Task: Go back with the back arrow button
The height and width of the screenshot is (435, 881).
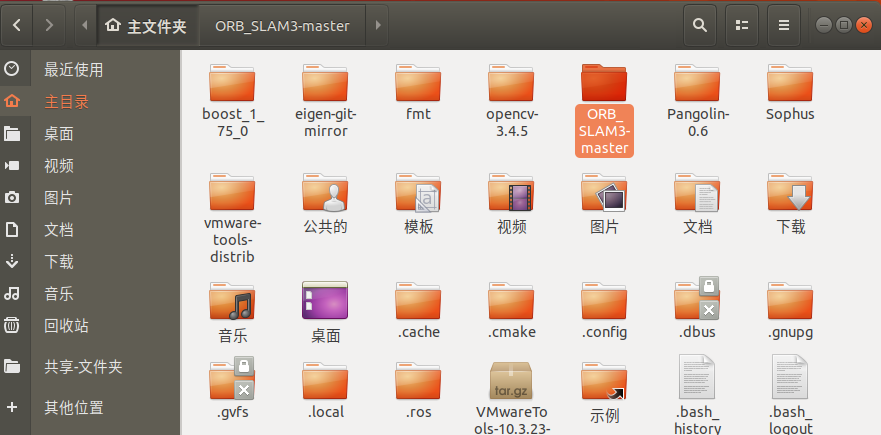Action: click(17, 25)
